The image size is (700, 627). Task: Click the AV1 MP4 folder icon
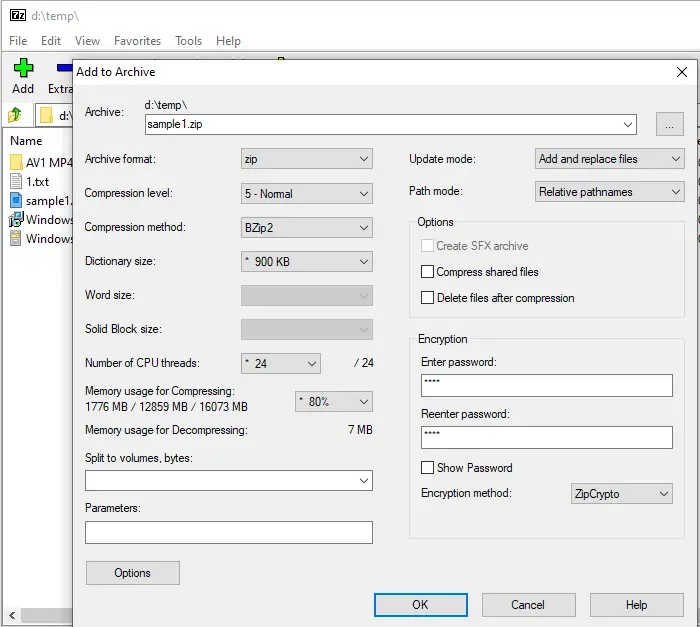coord(16,162)
